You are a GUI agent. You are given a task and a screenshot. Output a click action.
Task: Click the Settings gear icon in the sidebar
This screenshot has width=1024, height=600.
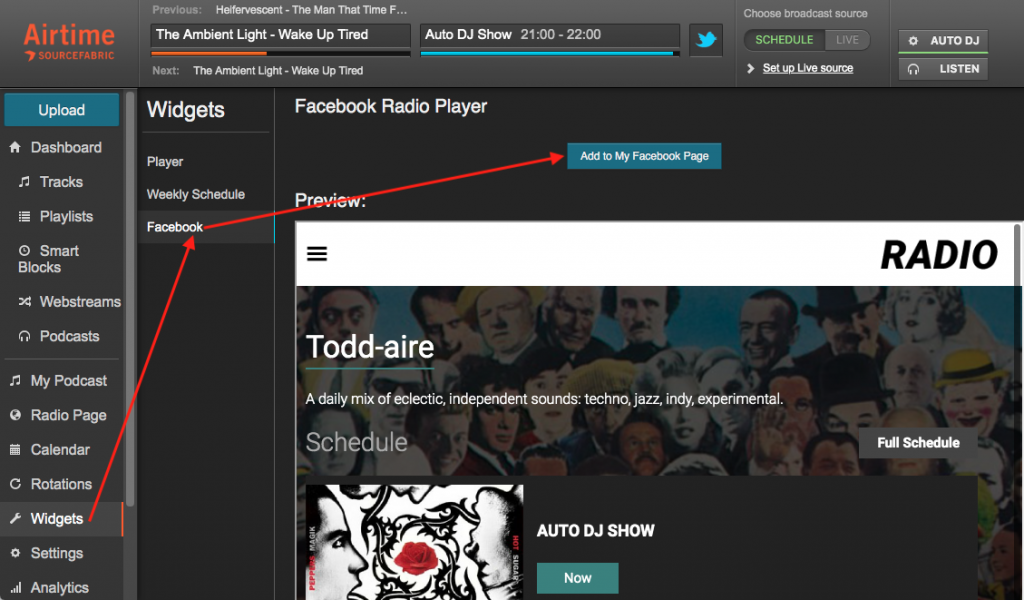(15, 554)
